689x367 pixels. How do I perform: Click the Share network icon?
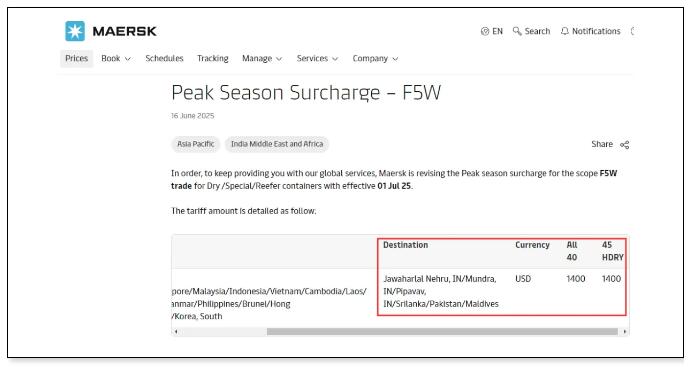[x=624, y=145]
